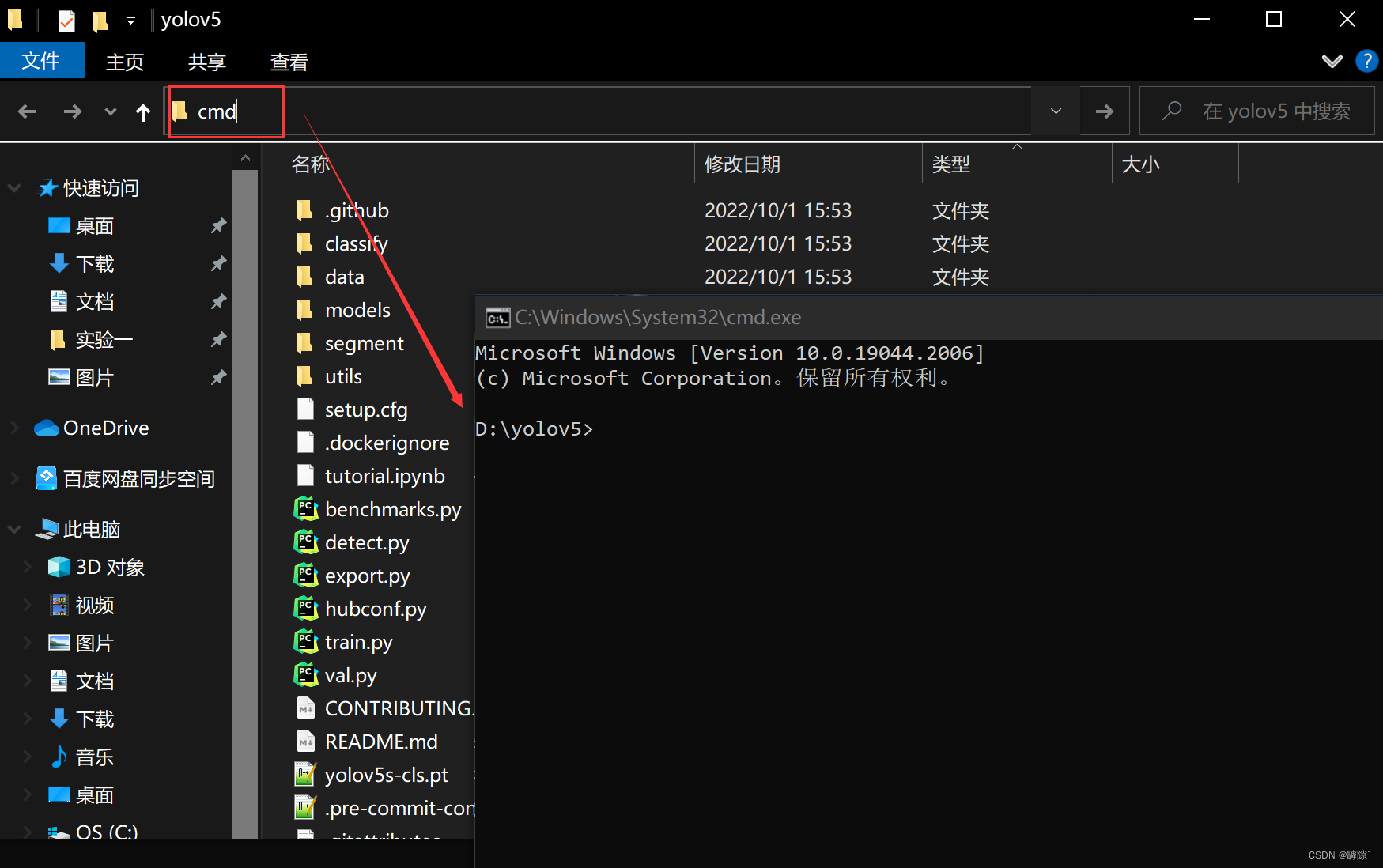
Task: Select the detect.py file icon
Action: point(306,542)
